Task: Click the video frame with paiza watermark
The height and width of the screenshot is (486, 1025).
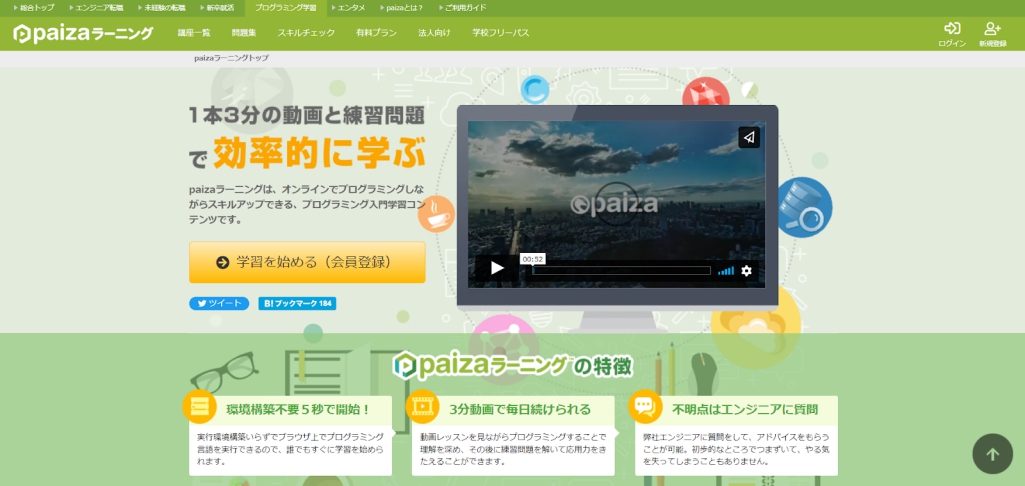Action: (x=616, y=204)
